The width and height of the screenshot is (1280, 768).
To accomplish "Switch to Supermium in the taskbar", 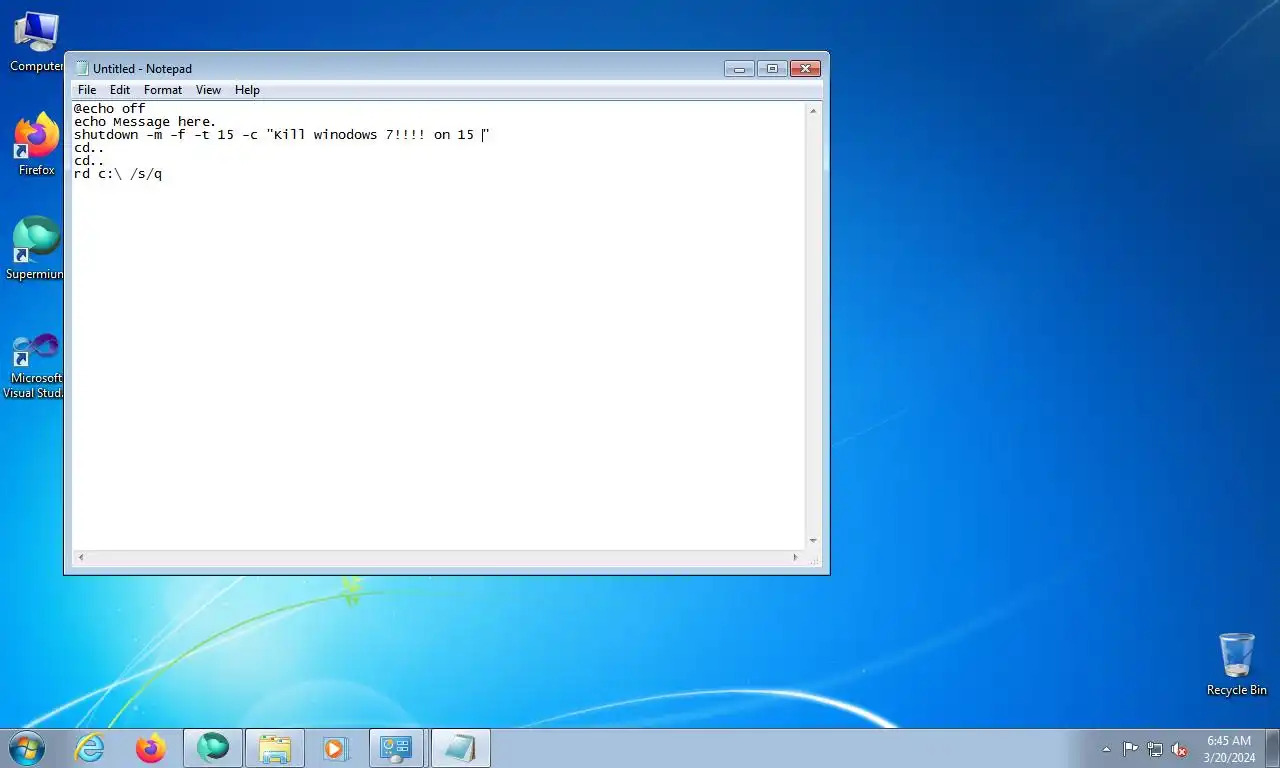I will [213, 748].
